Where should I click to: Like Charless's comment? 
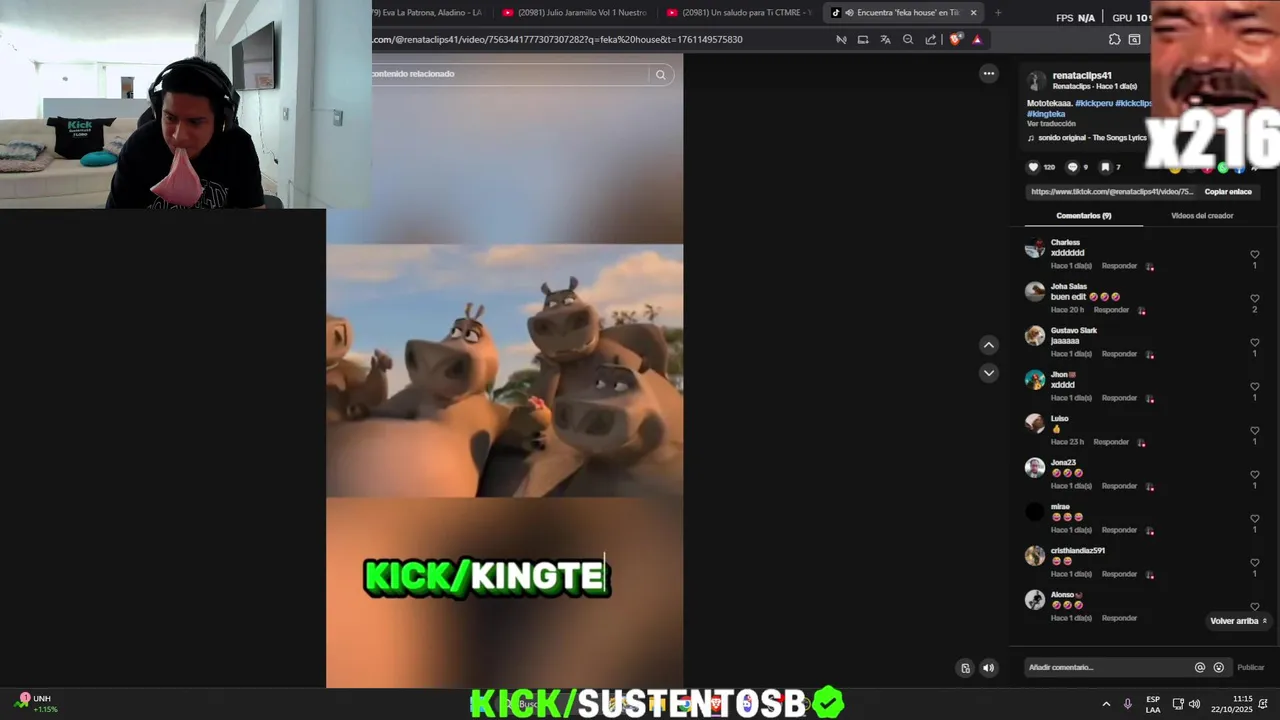click(x=1255, y=255)
